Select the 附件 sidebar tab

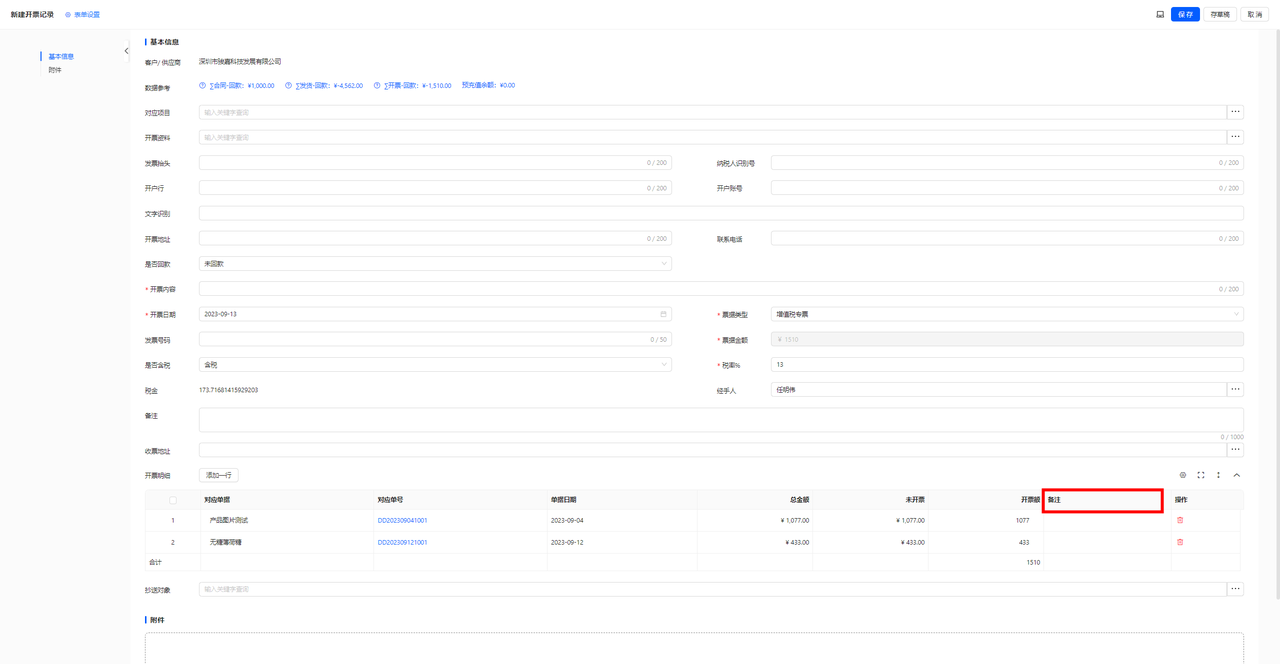55,70
